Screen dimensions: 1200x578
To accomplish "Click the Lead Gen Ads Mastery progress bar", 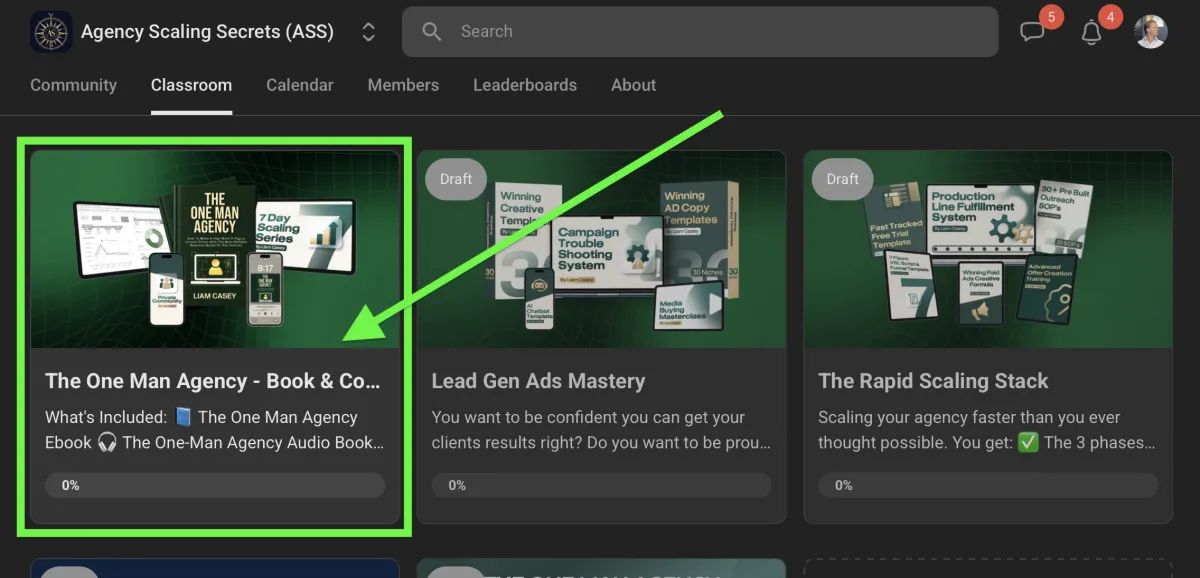I will [601, 485].
